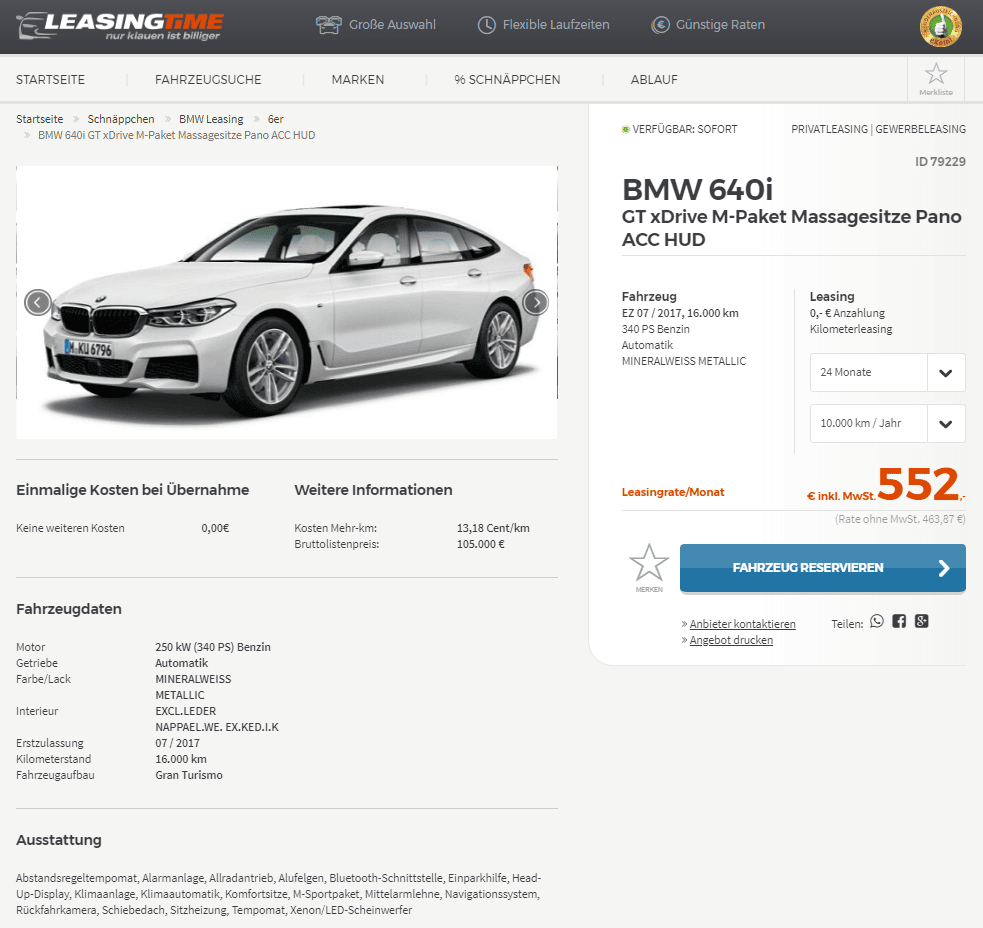
Task: Share offer via Facebook icon
Action: pos(899,621)
